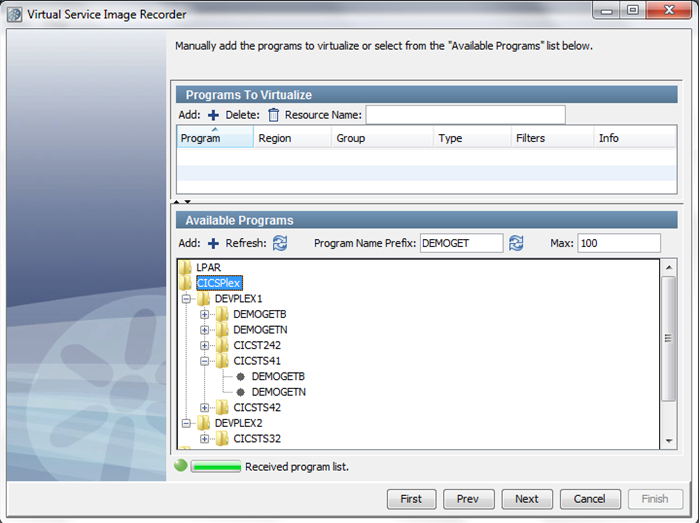Collapse the panel with the splitter up arrow
Image resolution: width=700 pixels, height=523 pixels.
point(177,202)
